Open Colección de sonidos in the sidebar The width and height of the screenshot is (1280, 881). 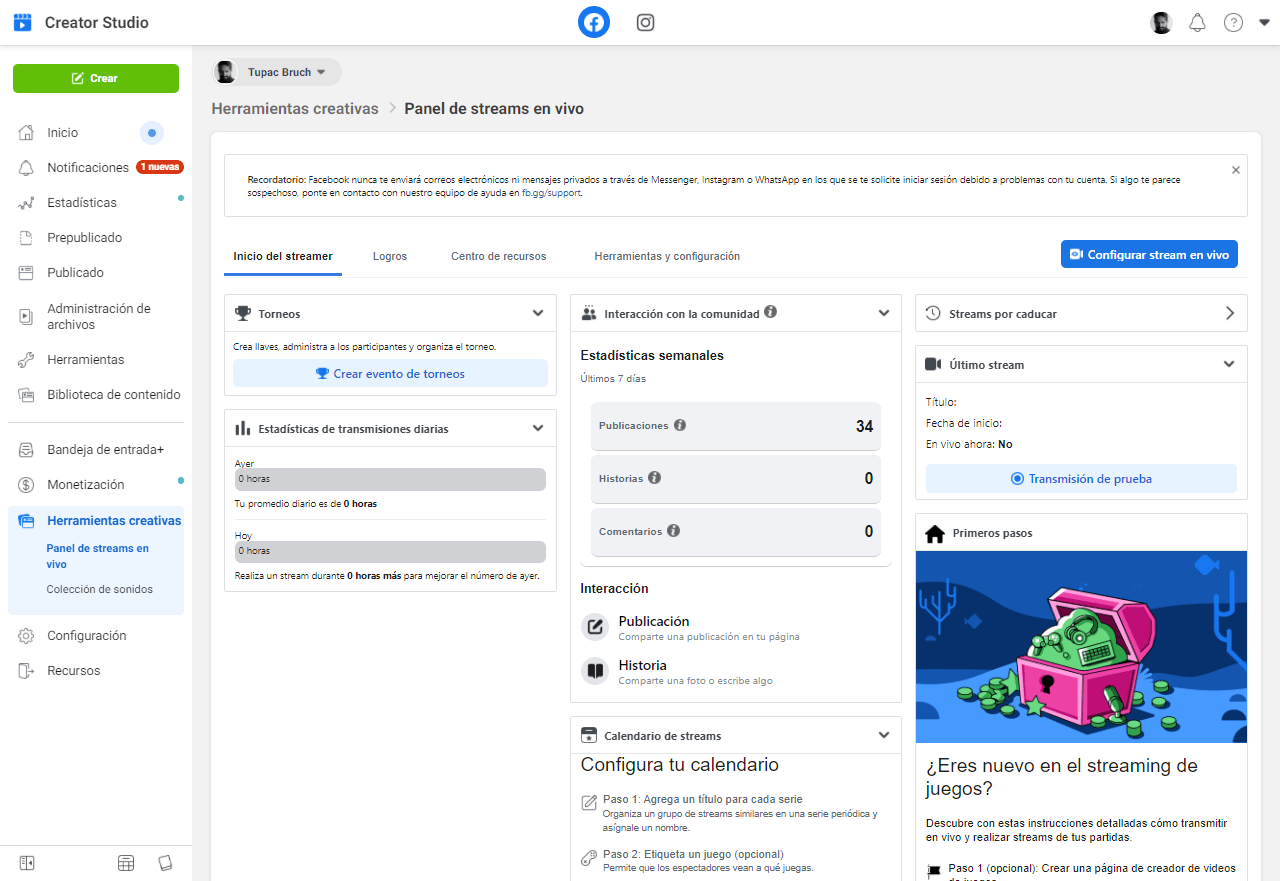(x=100, y=589)
